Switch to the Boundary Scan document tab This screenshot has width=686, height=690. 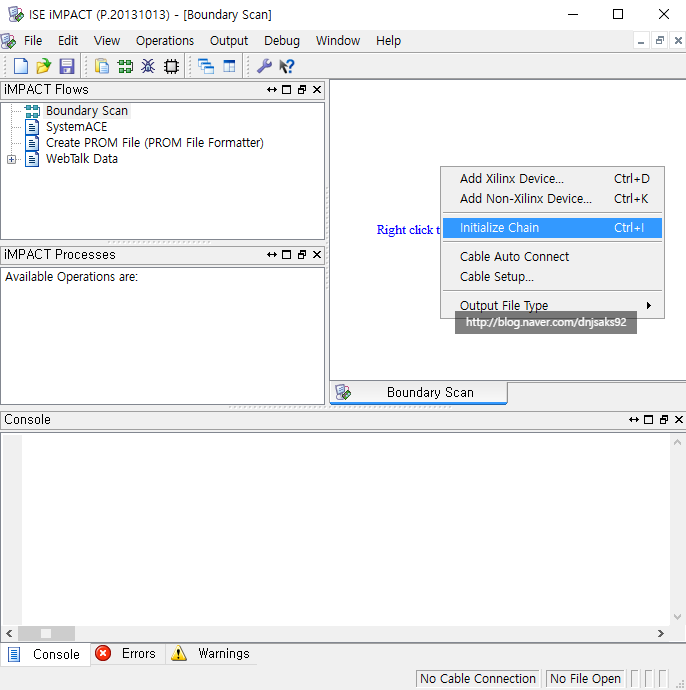click(418, 393)
